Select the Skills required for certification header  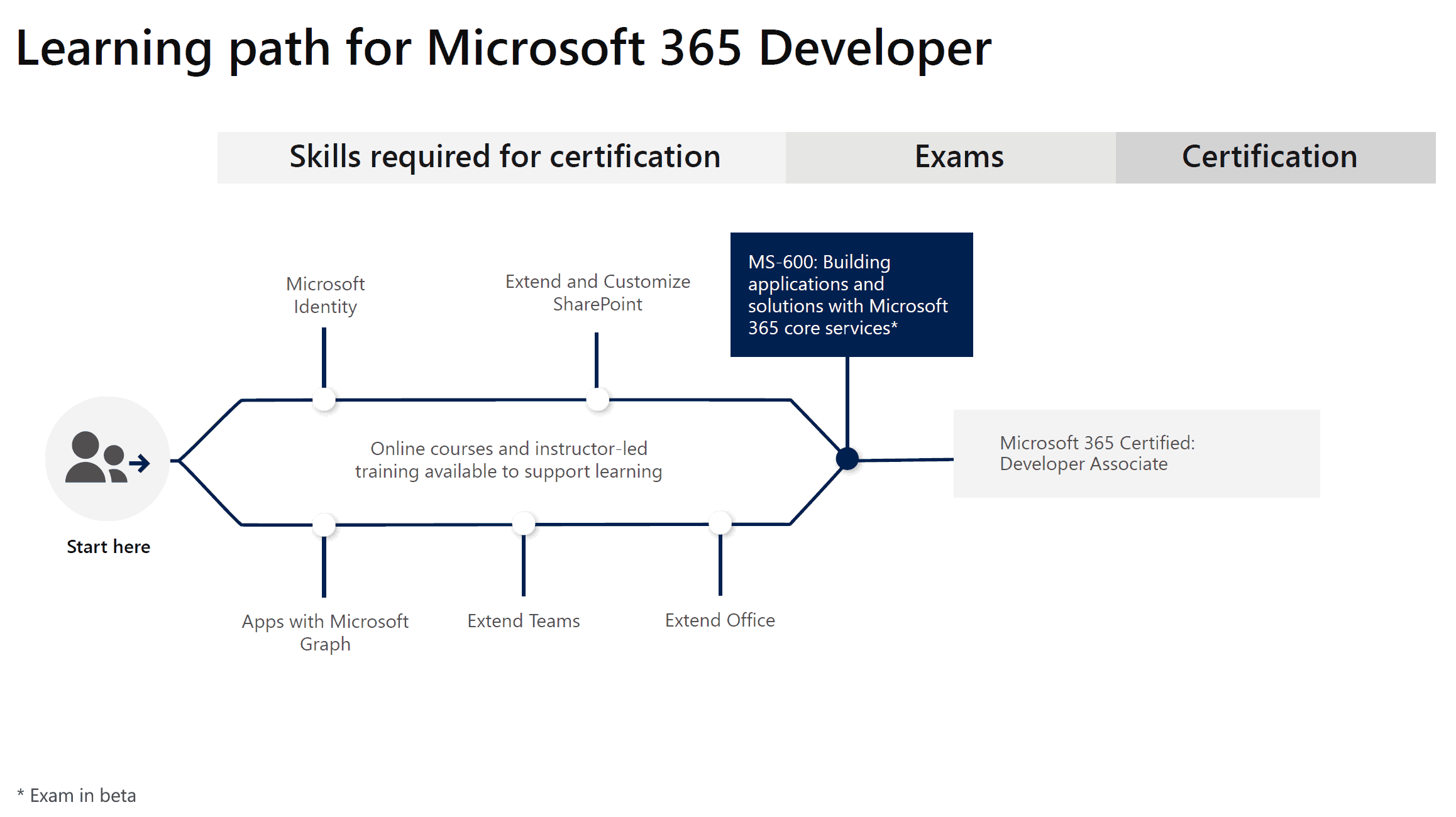click(502, 157)
